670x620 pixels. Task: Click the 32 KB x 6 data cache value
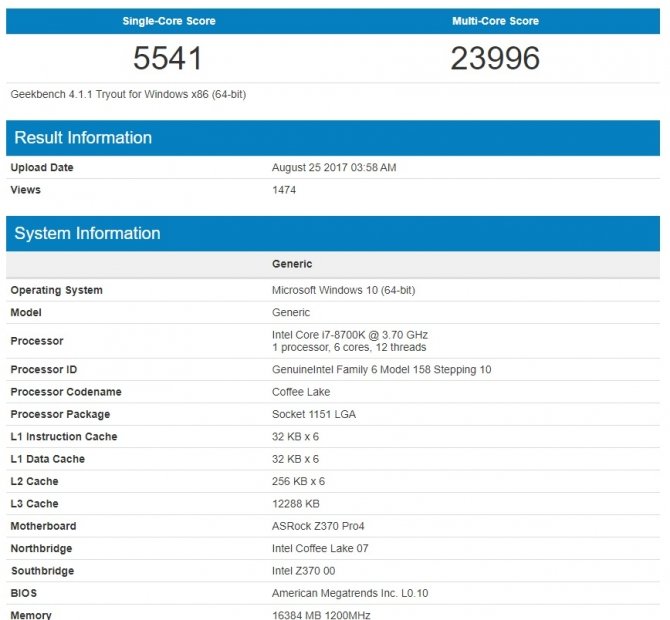point(295,459)
